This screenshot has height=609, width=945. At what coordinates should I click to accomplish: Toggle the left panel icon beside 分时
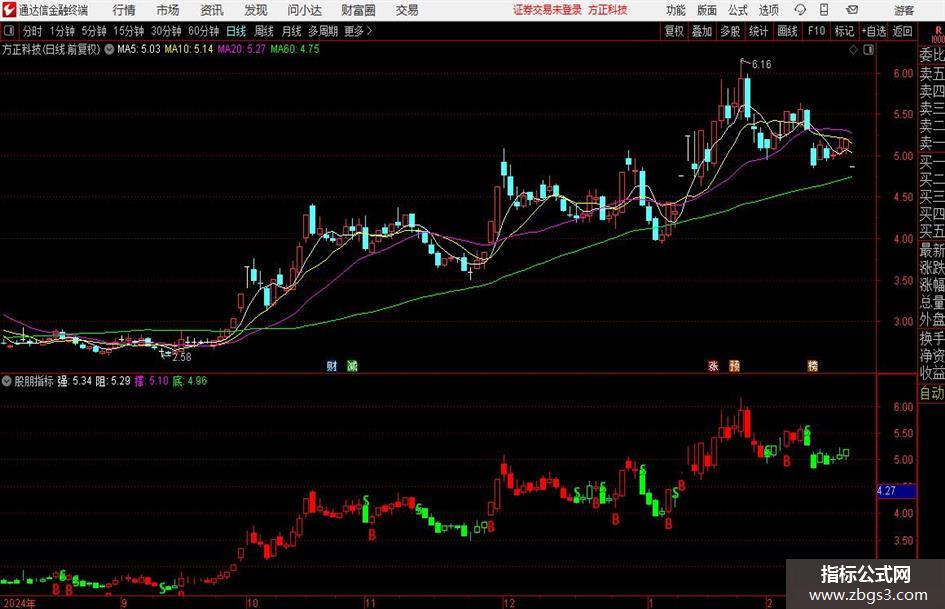[x=8, y=31]
